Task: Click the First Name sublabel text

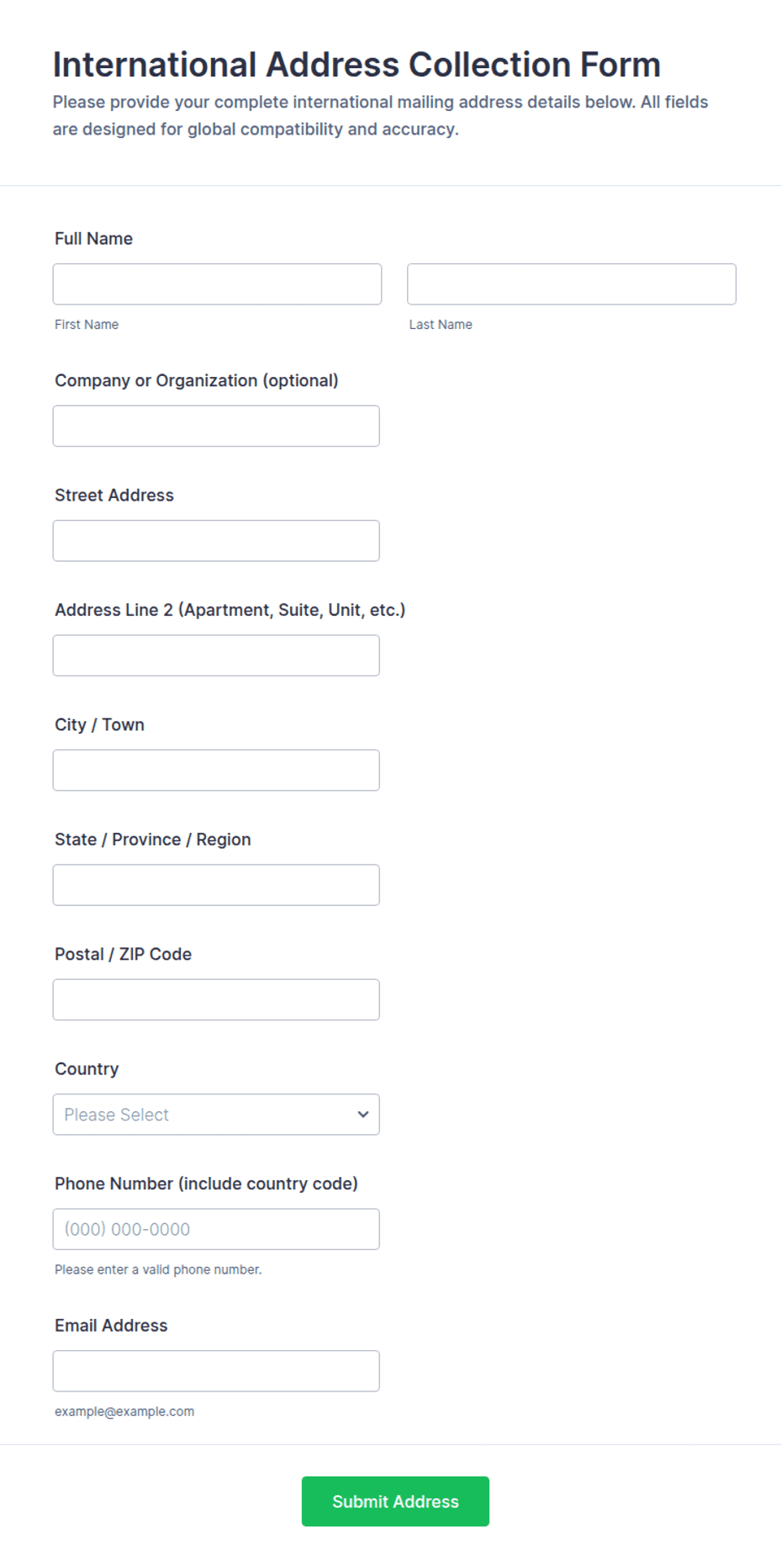Action: (87, 325)
